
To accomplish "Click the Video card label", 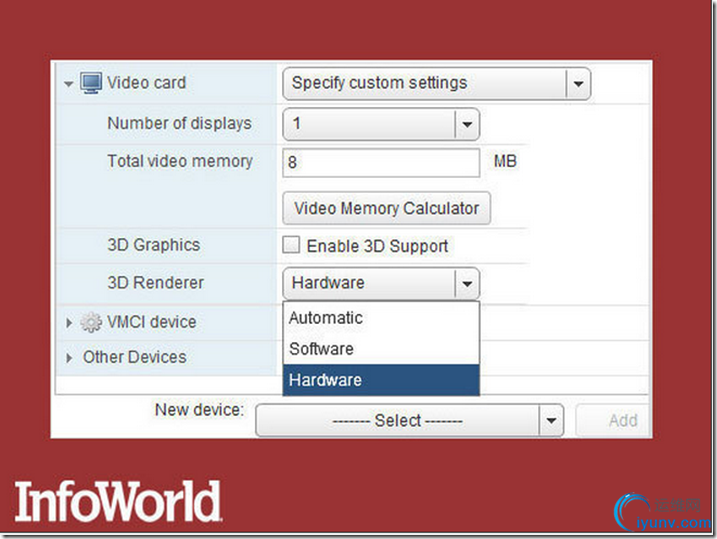I will (x=146, y=83).
